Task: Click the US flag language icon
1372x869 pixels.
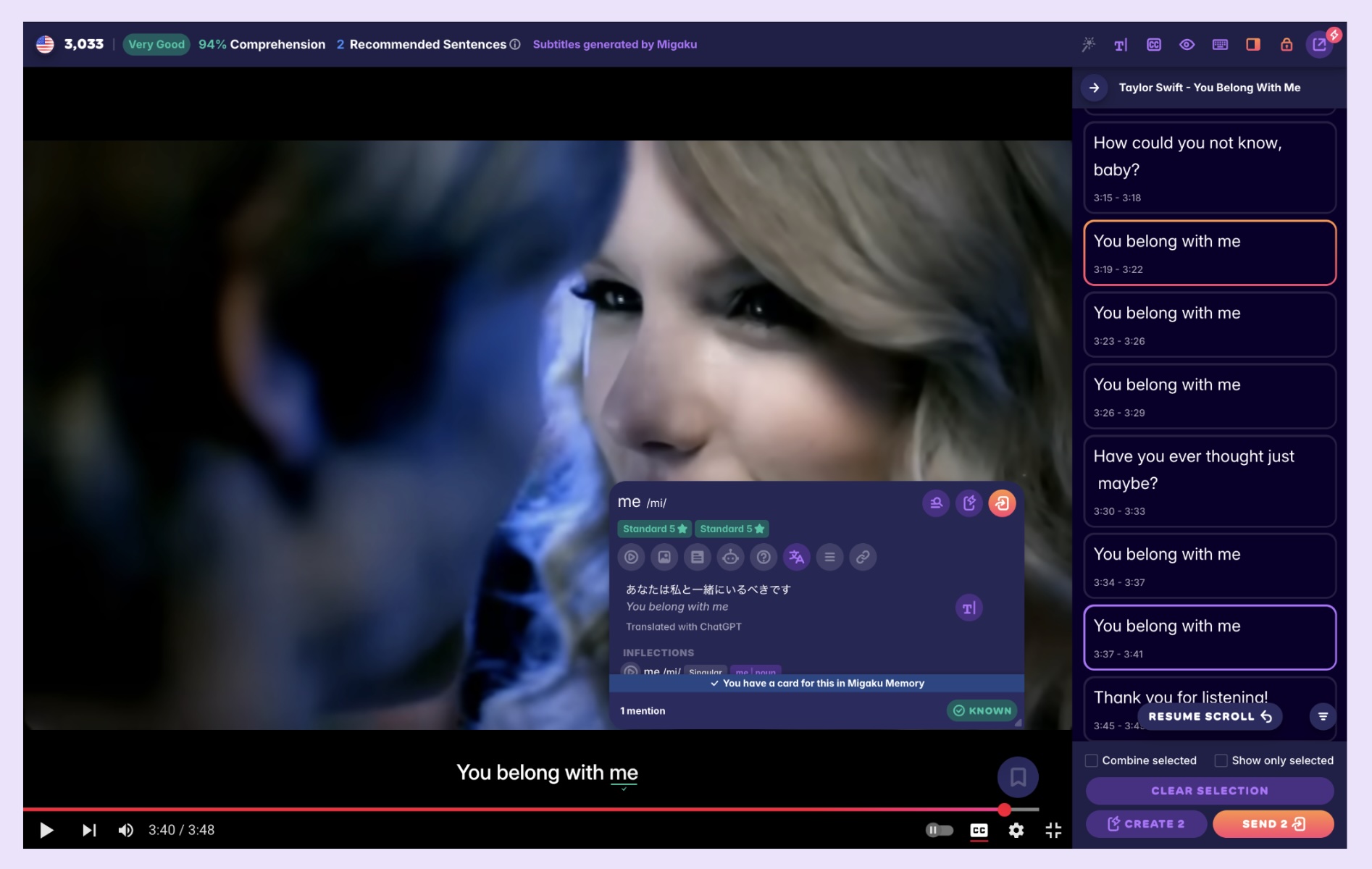Action: pyautogui.click(x=45, y=44)
